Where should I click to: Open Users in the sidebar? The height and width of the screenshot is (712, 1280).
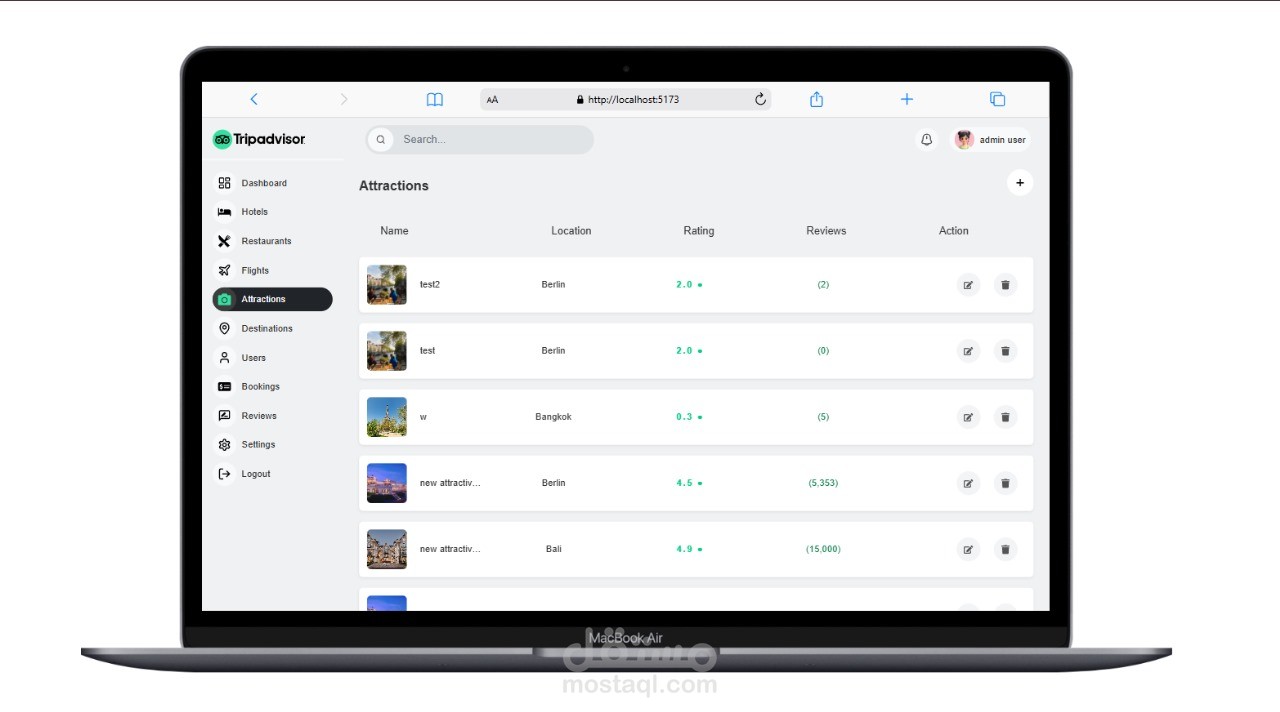point(272,357)
